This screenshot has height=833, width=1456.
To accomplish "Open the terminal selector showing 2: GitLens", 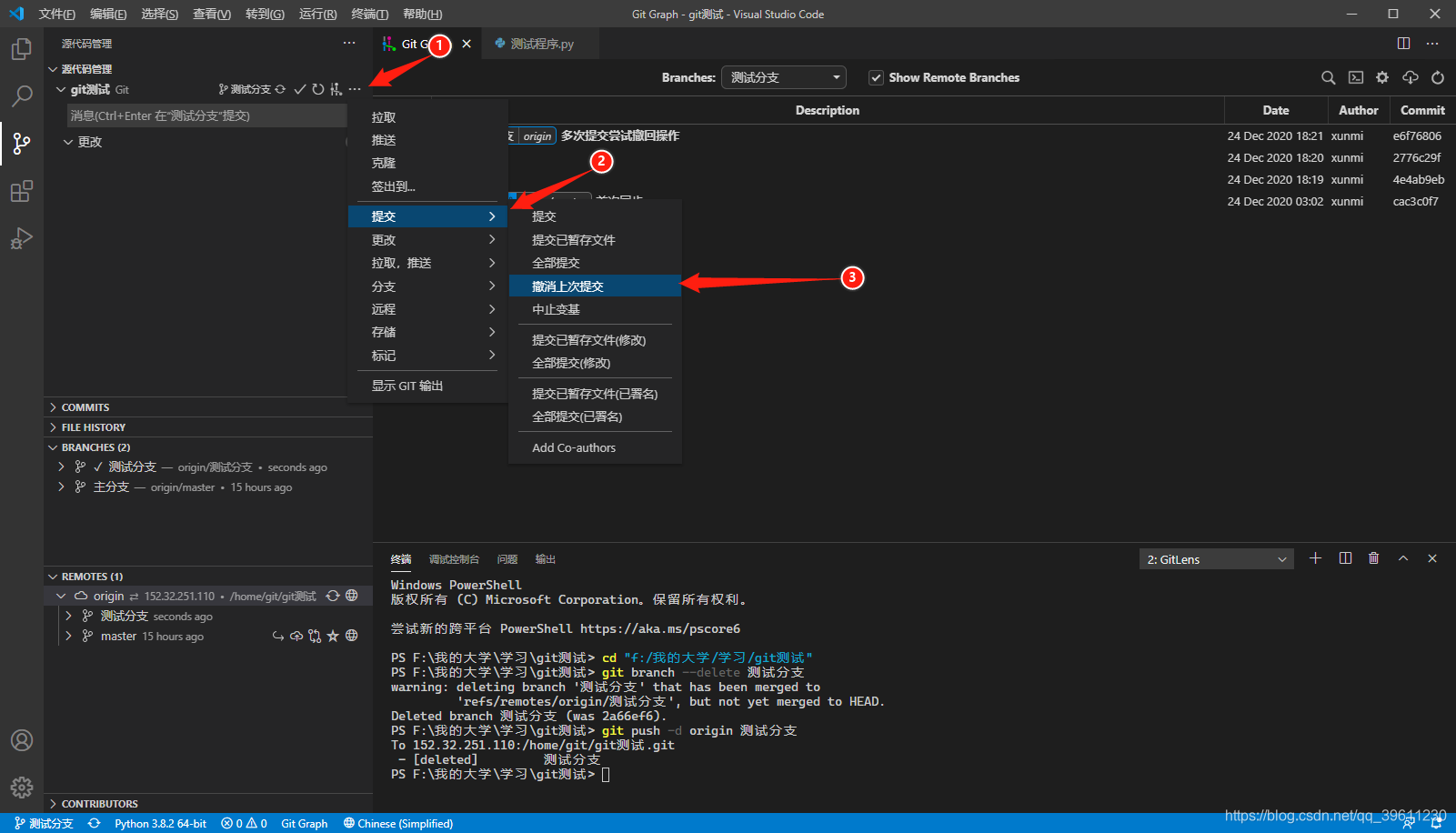I will pyautogui.click(x=1216, y=558).
